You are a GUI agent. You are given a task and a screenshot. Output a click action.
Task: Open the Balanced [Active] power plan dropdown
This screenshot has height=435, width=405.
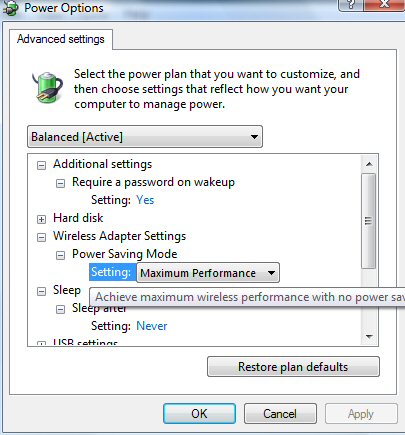(145, 137)
